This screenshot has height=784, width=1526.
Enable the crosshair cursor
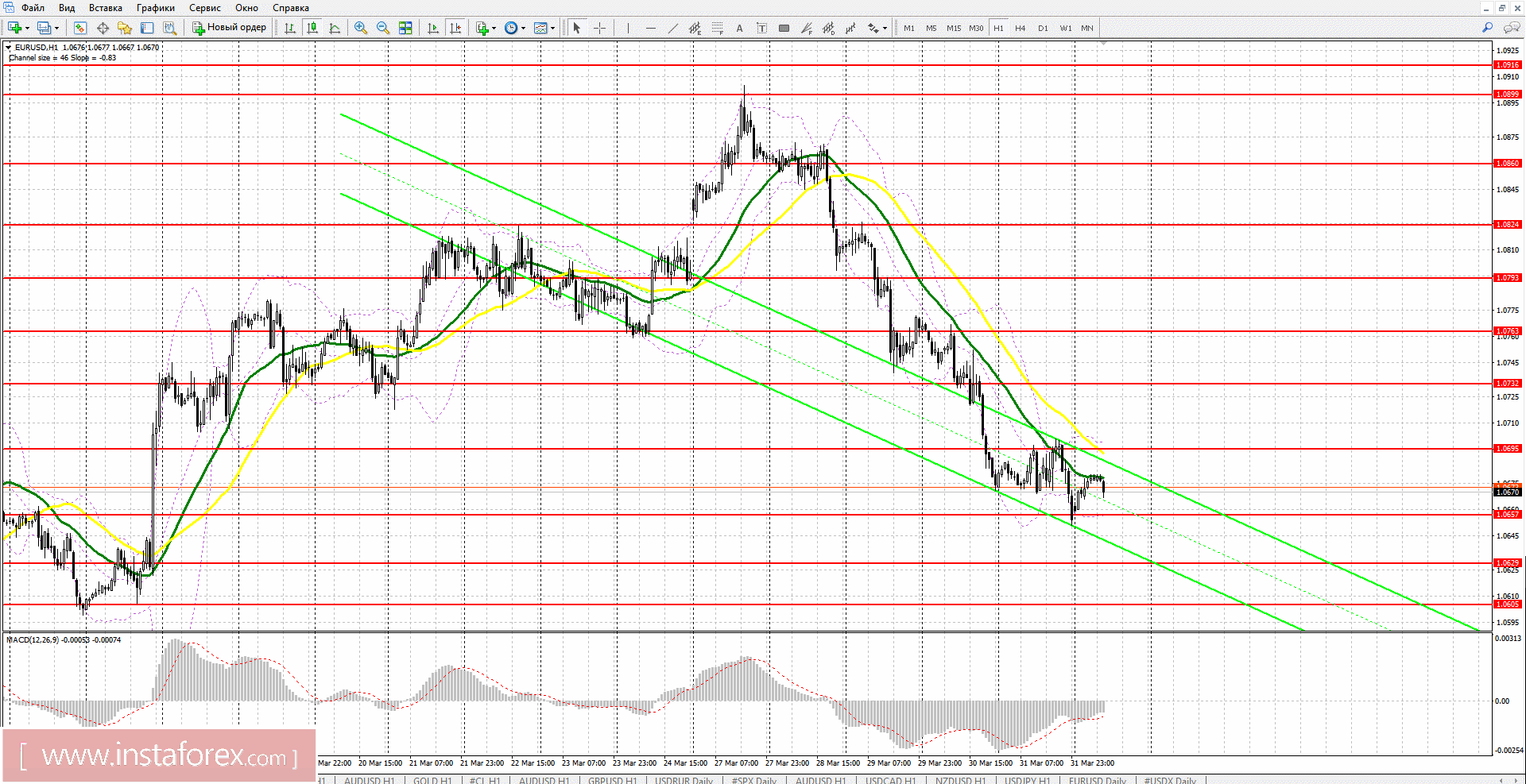click(x=599, y=28)
